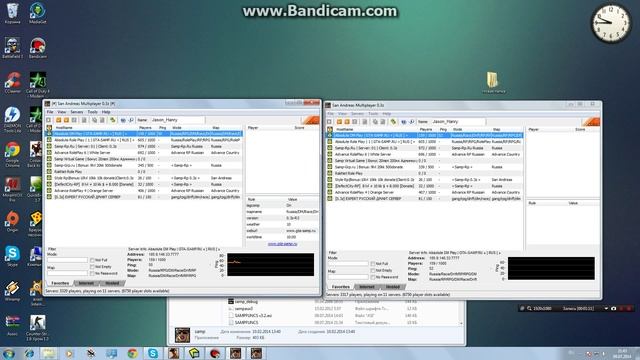Switch to Internet tab in right SA-MP window

[367, 287]
